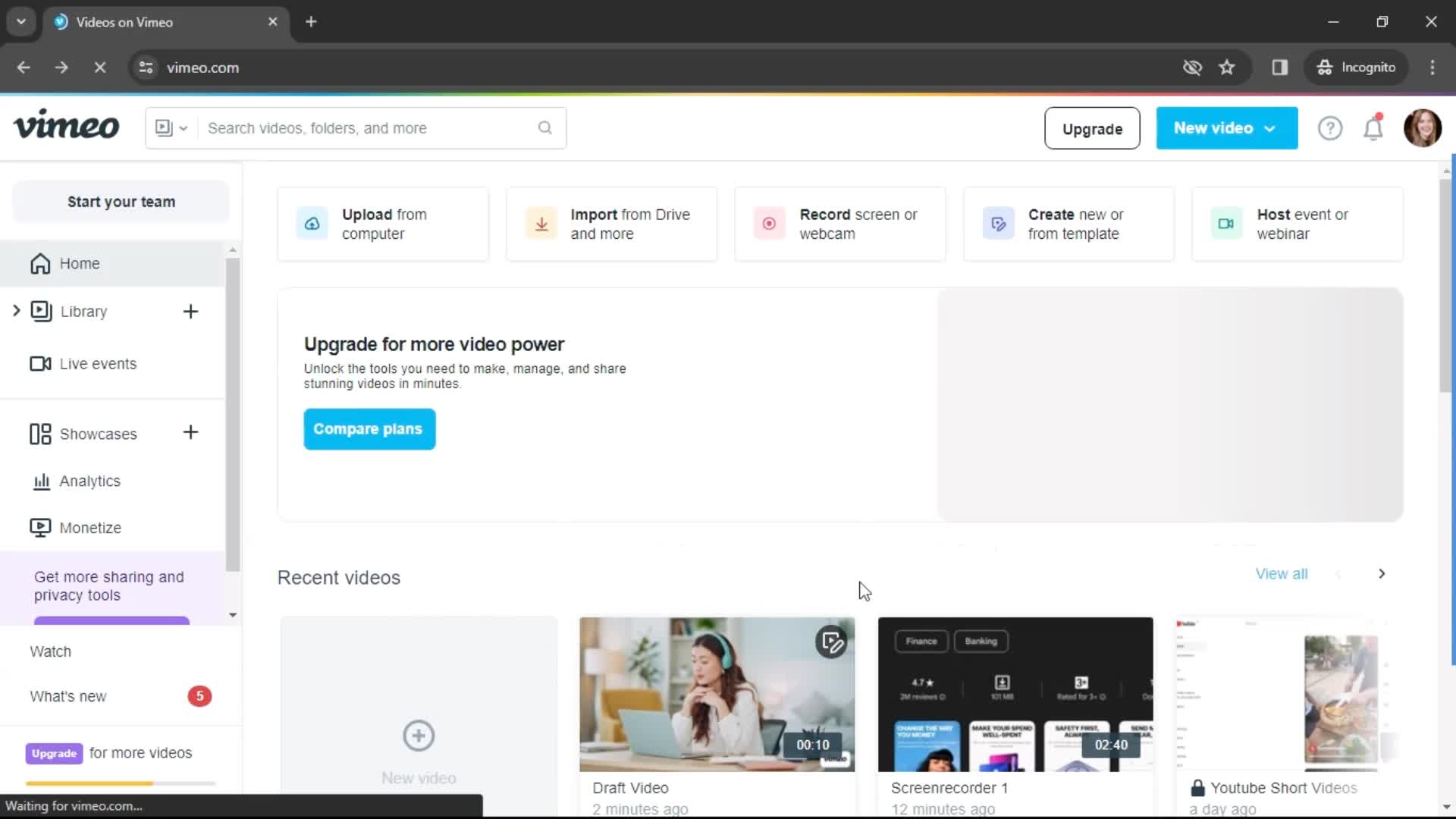Click the Recent videos heading

point(339,578)
